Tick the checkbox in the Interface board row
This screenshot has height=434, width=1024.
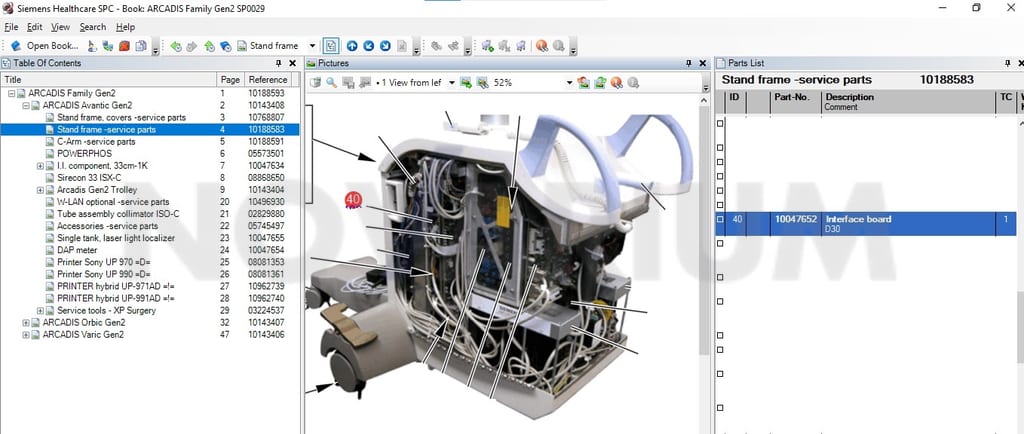click(x=720, y=219)
